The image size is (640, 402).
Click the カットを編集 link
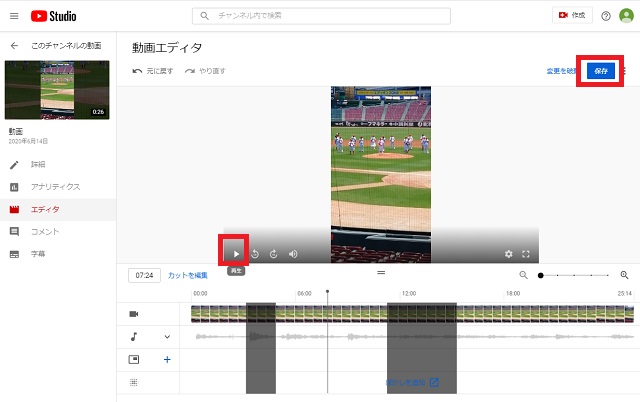point(188,275)
